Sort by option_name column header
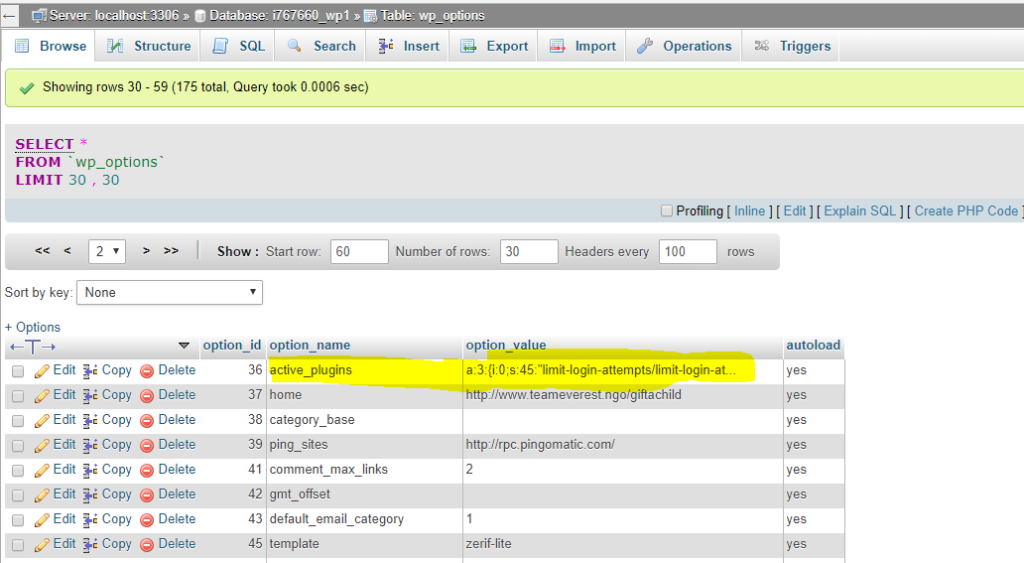Viewport: 1024px width, 563px height. (x=310, y=345)
